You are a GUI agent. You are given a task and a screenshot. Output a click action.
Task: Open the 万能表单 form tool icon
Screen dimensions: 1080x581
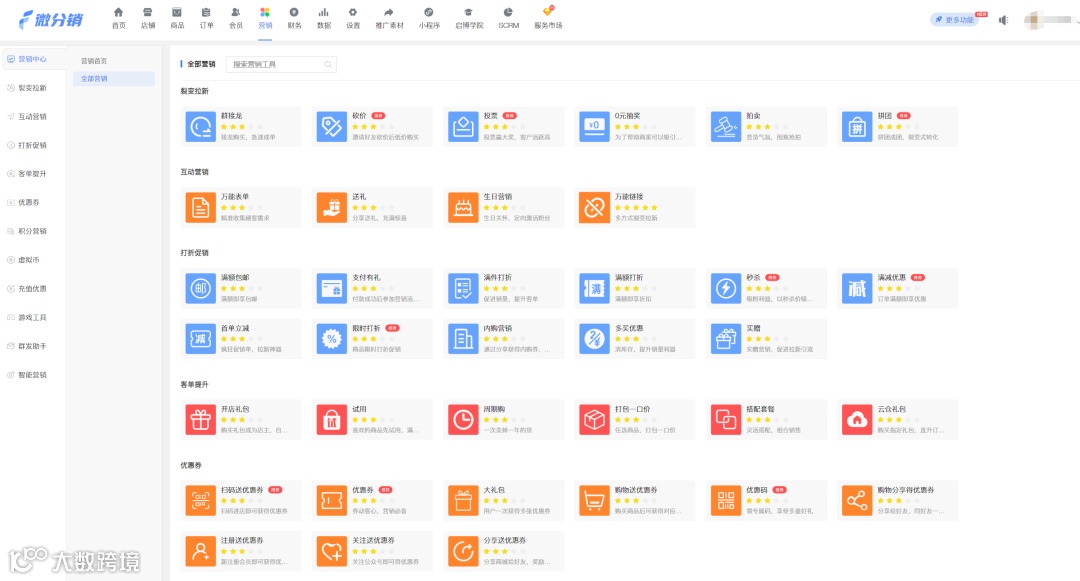coord(200,207)
